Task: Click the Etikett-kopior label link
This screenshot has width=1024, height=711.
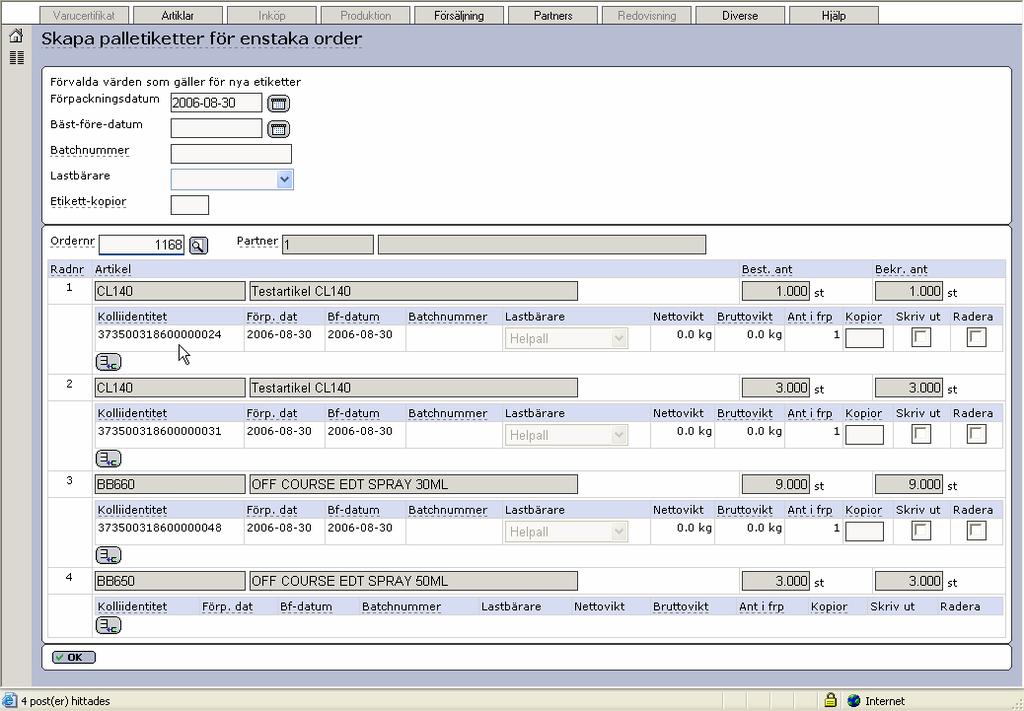Action: click(x=88, y=201)
